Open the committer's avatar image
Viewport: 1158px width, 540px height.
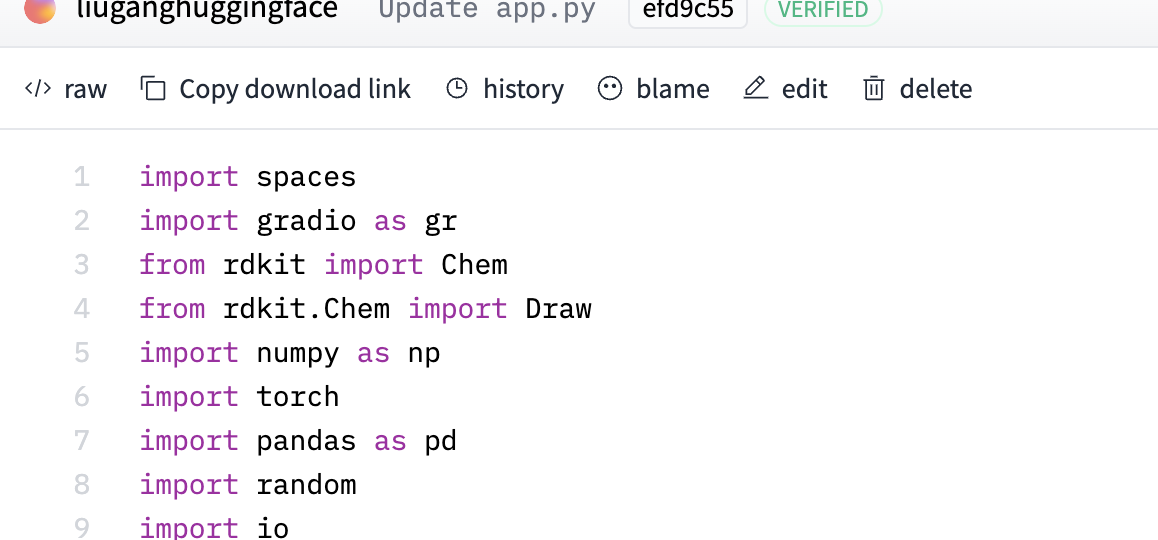click(40, 9)
